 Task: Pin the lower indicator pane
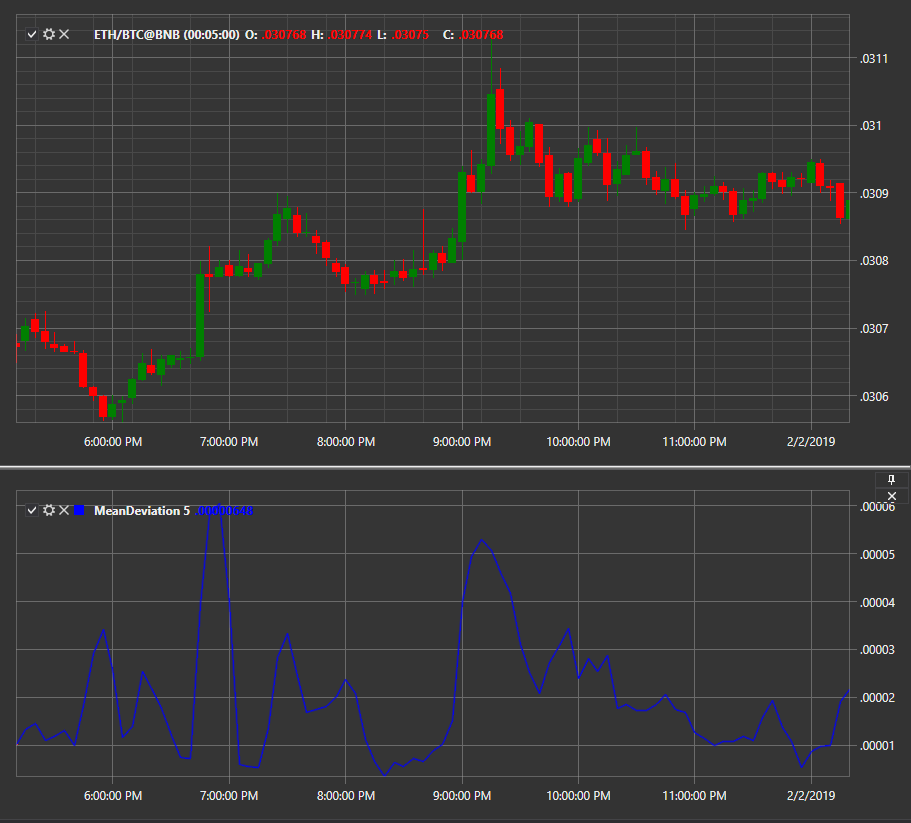click(x=891, y=480)
